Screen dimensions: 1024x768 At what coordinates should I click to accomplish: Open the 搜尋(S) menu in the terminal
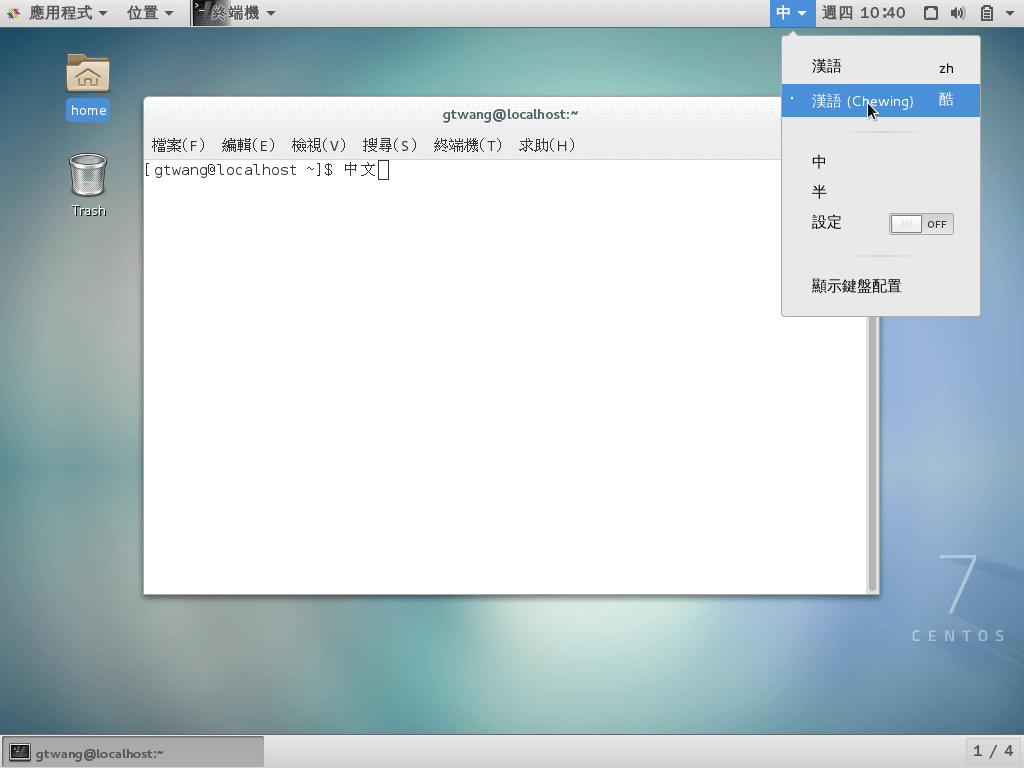coord(390,145)
